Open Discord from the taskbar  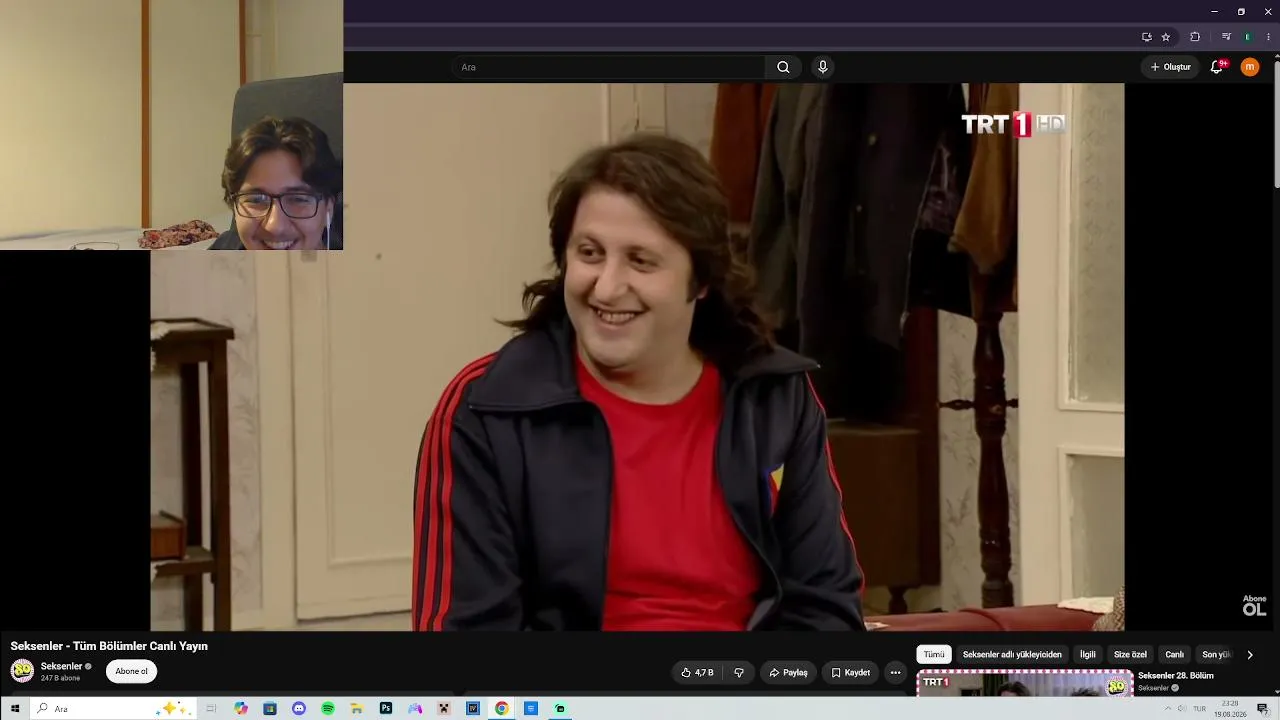(x=299, y=708)
